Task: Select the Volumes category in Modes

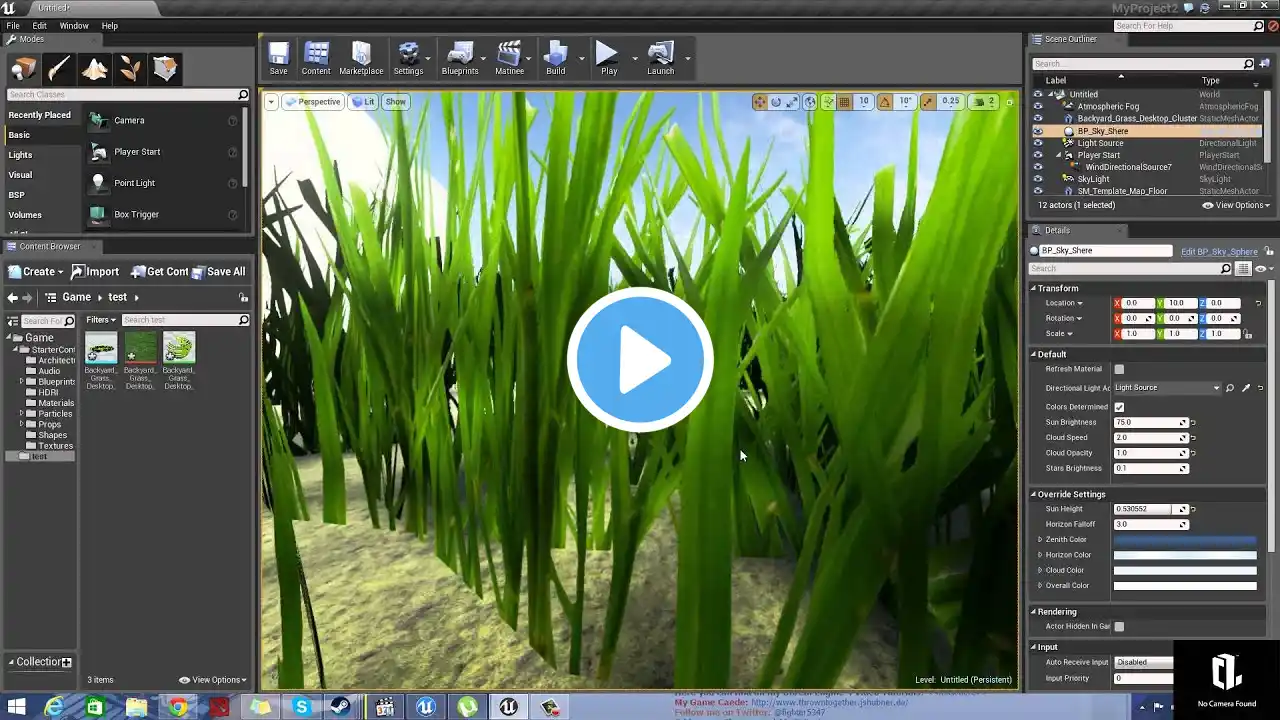Action: [25, 215]
